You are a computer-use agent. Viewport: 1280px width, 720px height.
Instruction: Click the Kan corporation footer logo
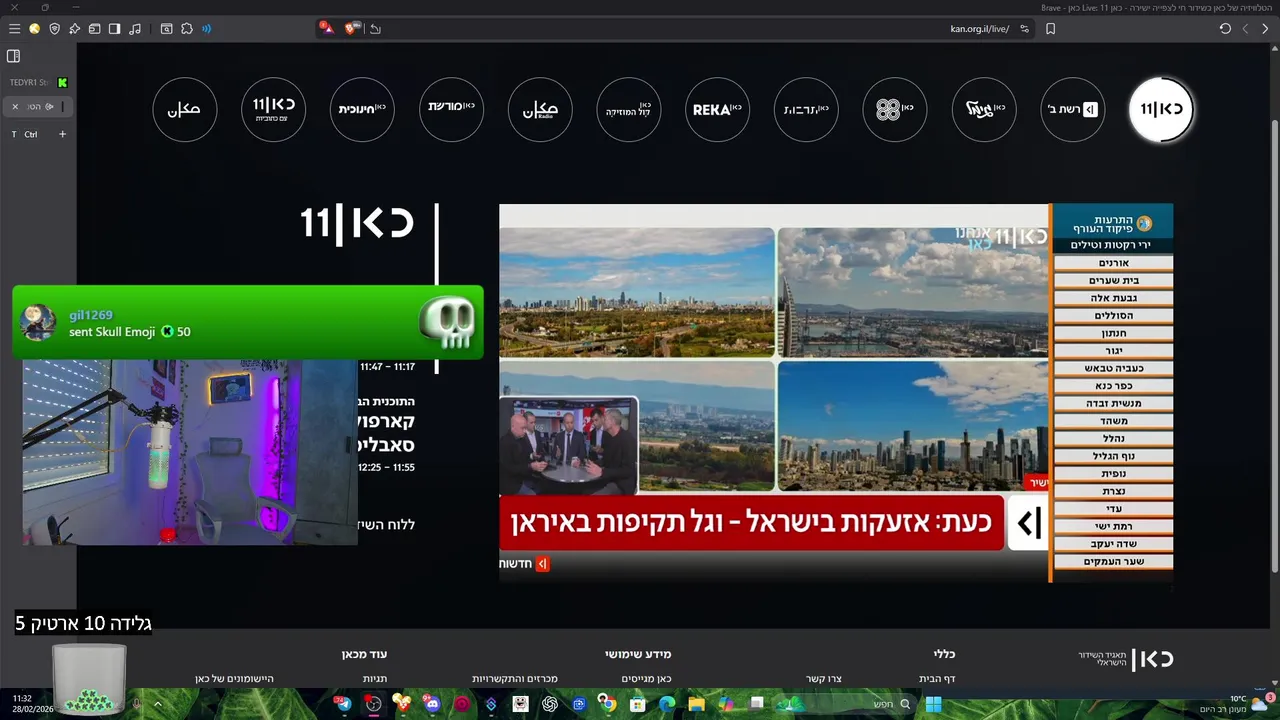point(1125,659)
